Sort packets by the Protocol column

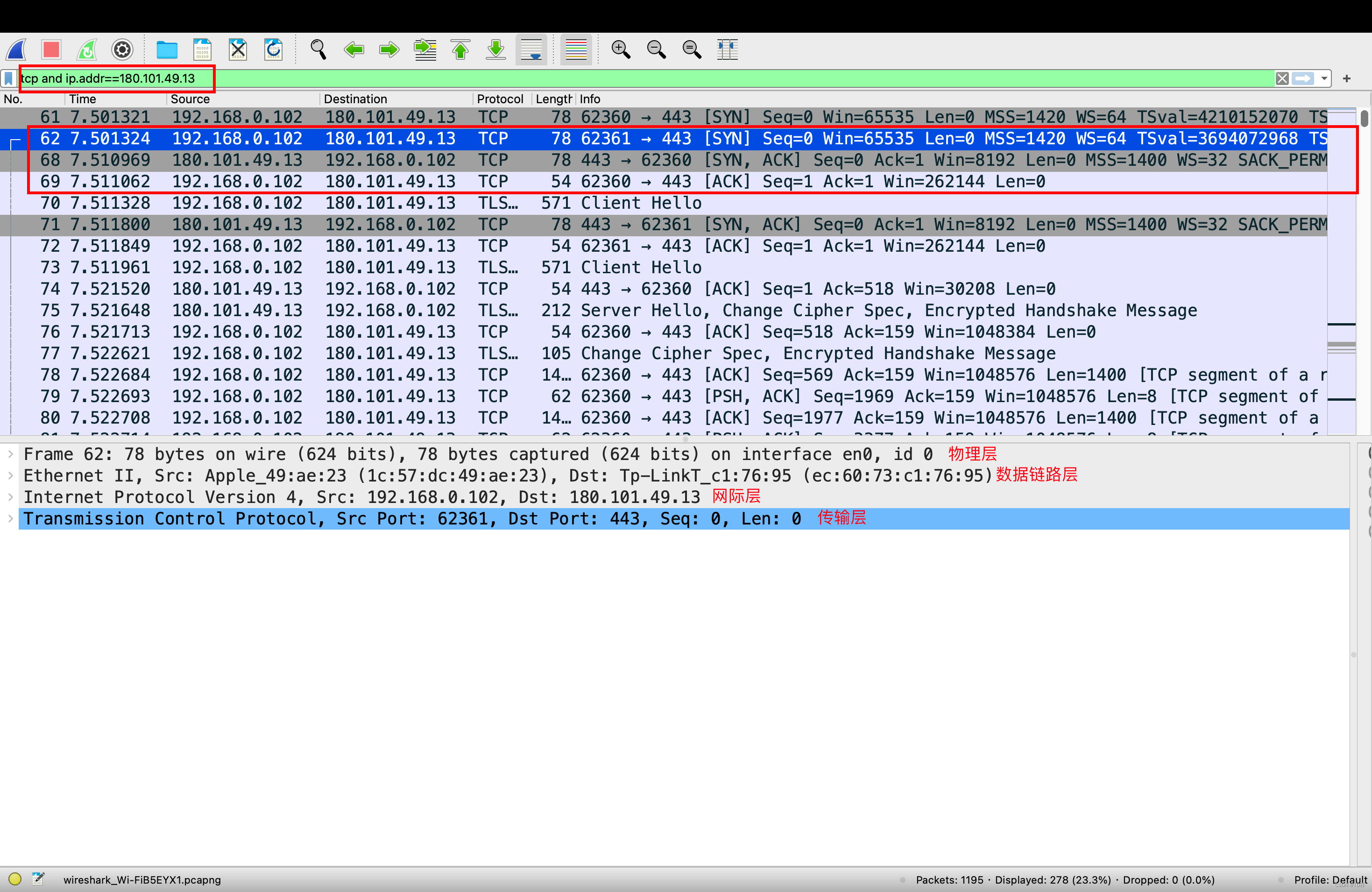[x=499, y=99]
